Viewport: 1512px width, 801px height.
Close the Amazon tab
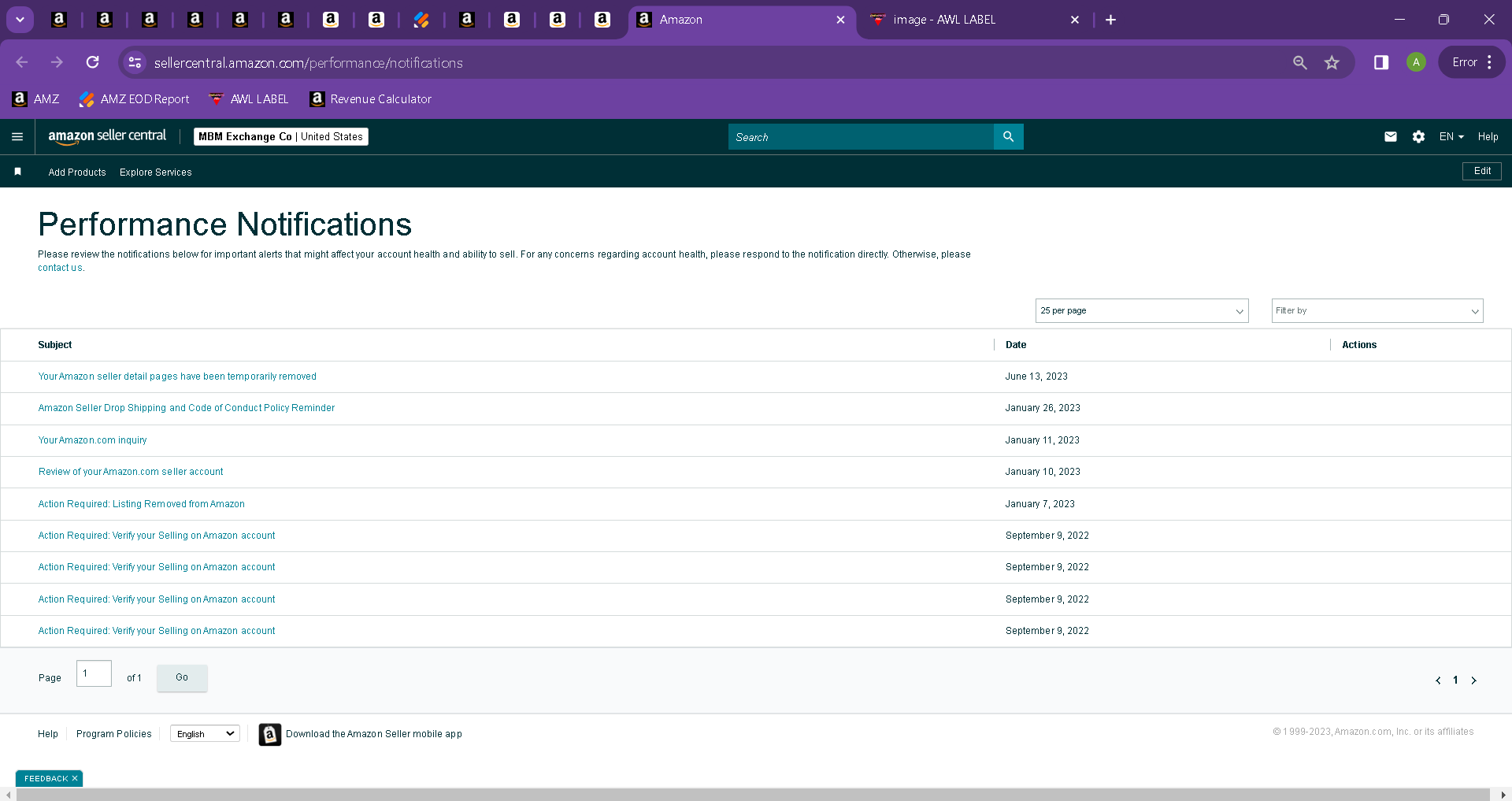click(840, 20)
